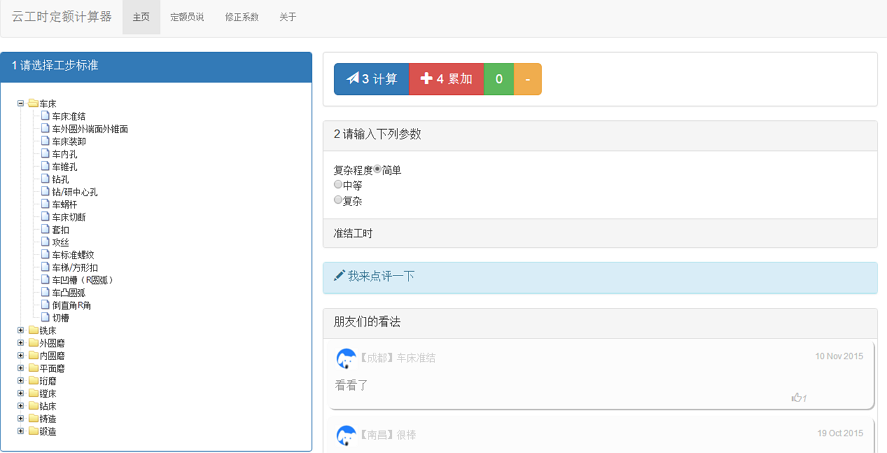Viewport: 887px width, 453px height.
Task: Select the 简单 complexity radio button
Action: point(378,170)
